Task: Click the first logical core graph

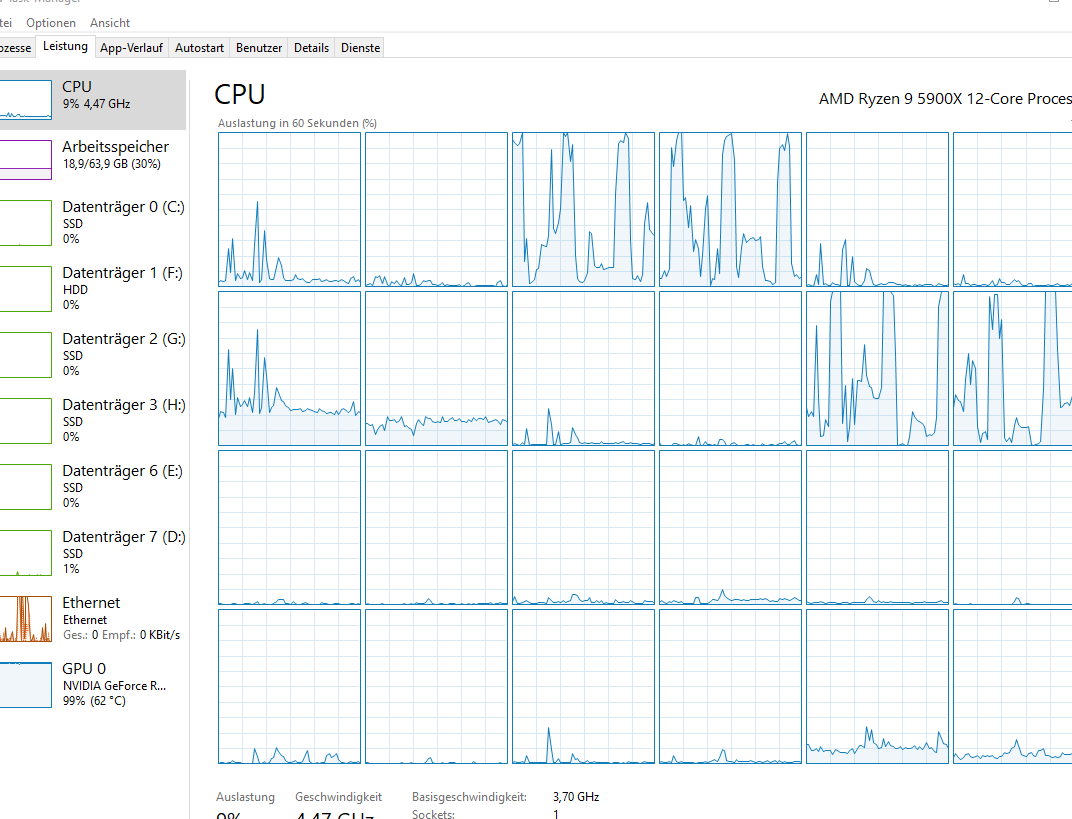Action: click(289, 209)
